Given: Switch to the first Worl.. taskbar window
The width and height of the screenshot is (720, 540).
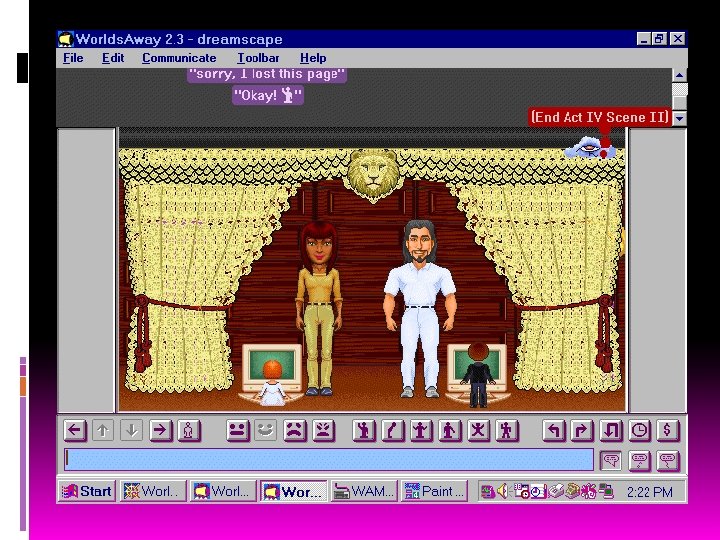Looking at the screenshot, I should (153, 491).
